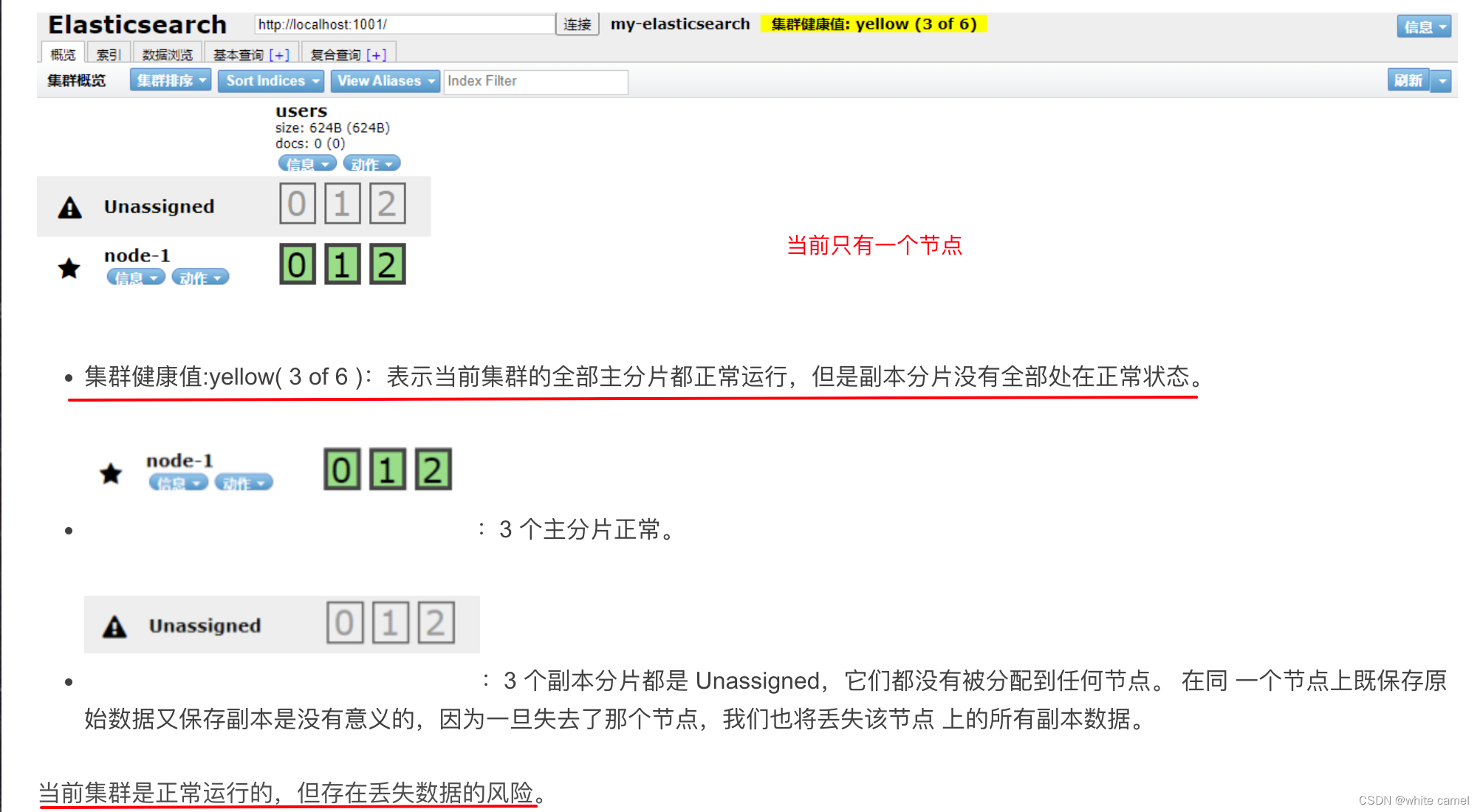
Task: Click unassigned shard 1 in the Unassigned row
Action: coord(341,203)
